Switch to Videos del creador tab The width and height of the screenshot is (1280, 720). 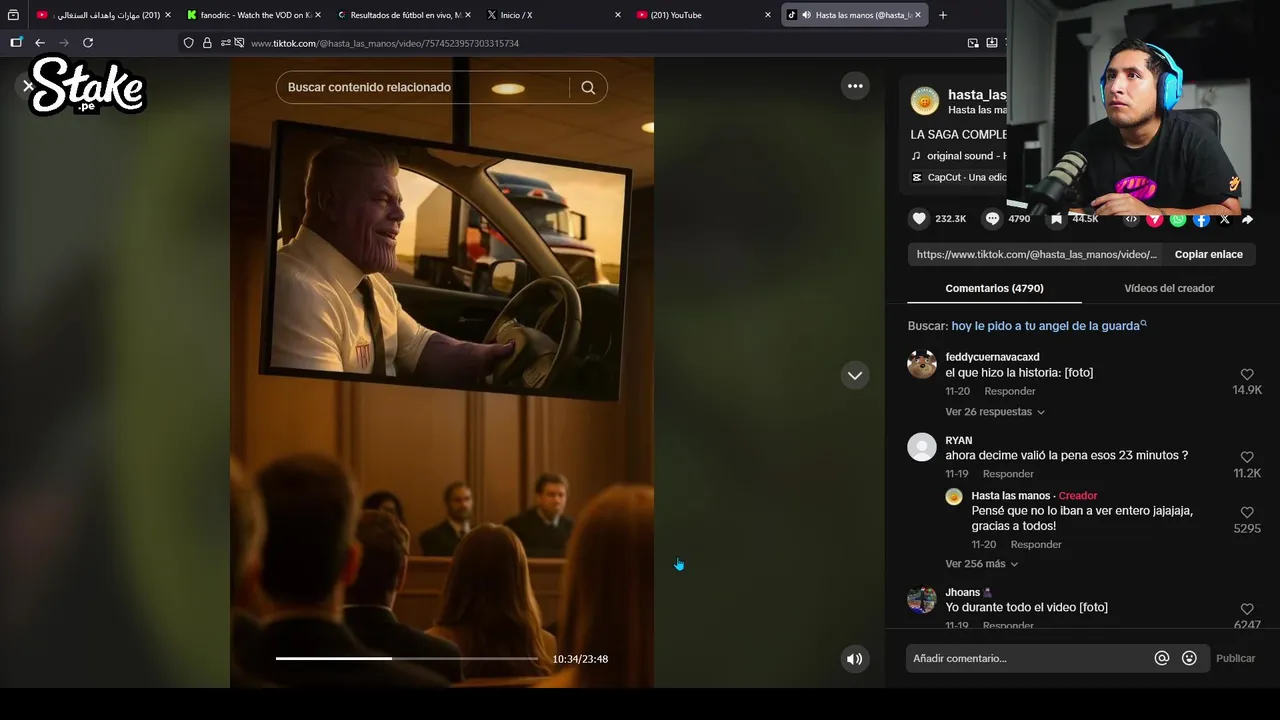(1169, 288)
